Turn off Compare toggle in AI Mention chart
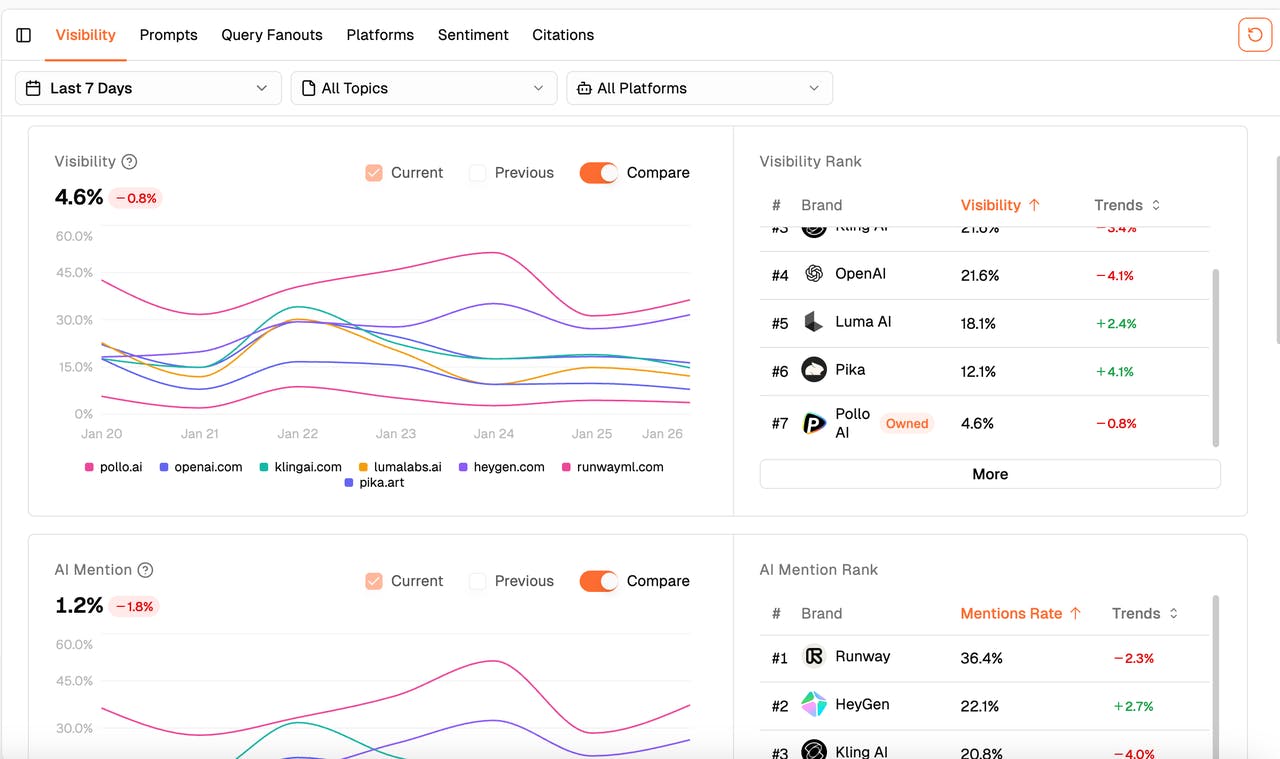 coord(599,581)
